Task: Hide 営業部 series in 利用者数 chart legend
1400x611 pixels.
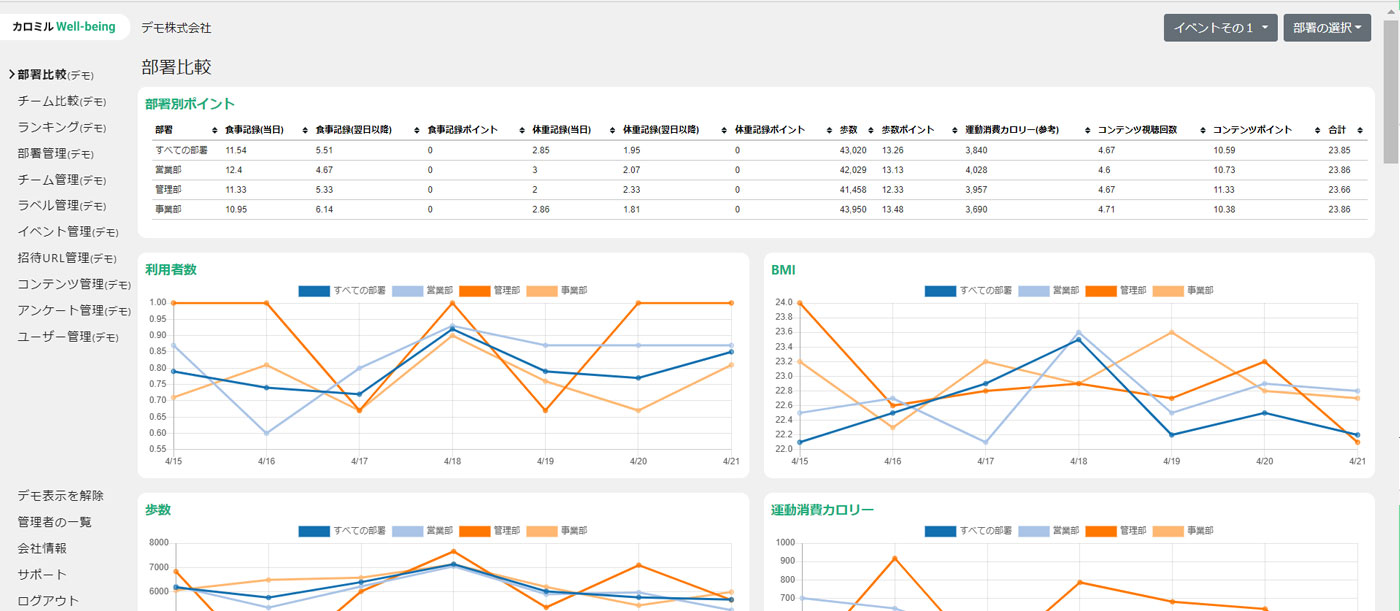Action: click(x=422, y=290)
